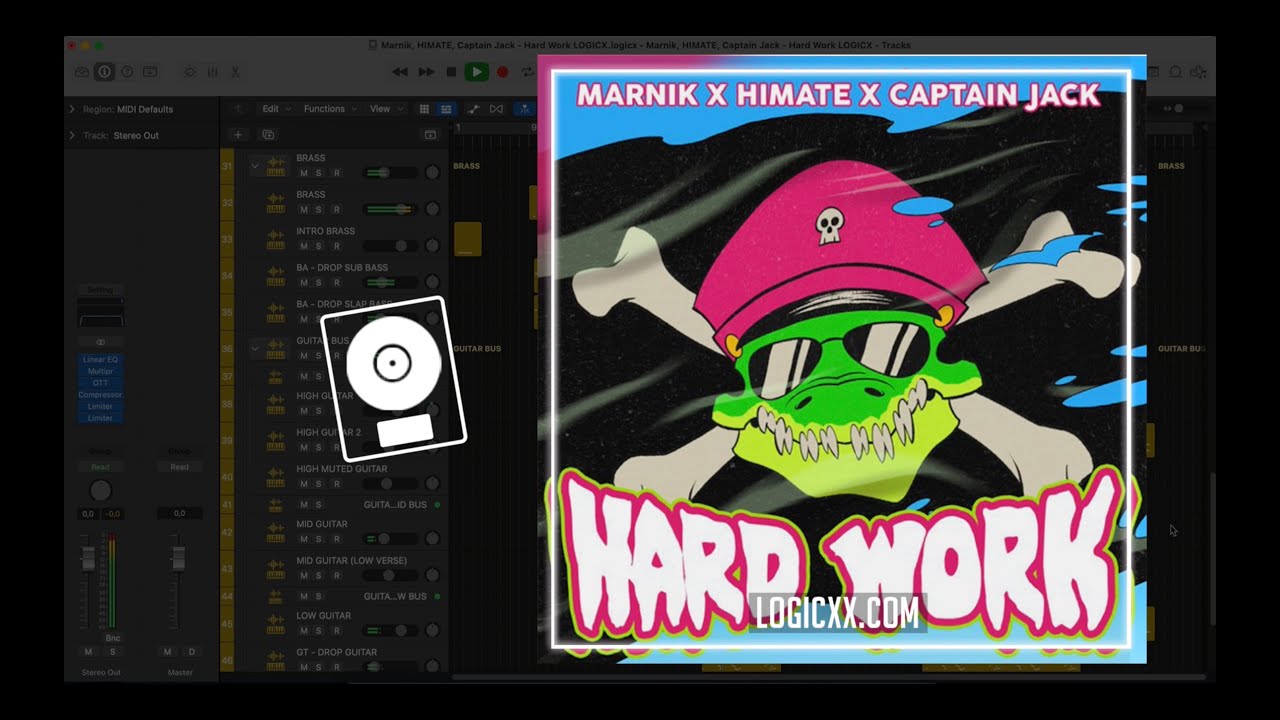This screenshot has height=720, width=1280.
Task: Click the Bnc bounce button
Action: click(113, 638)
